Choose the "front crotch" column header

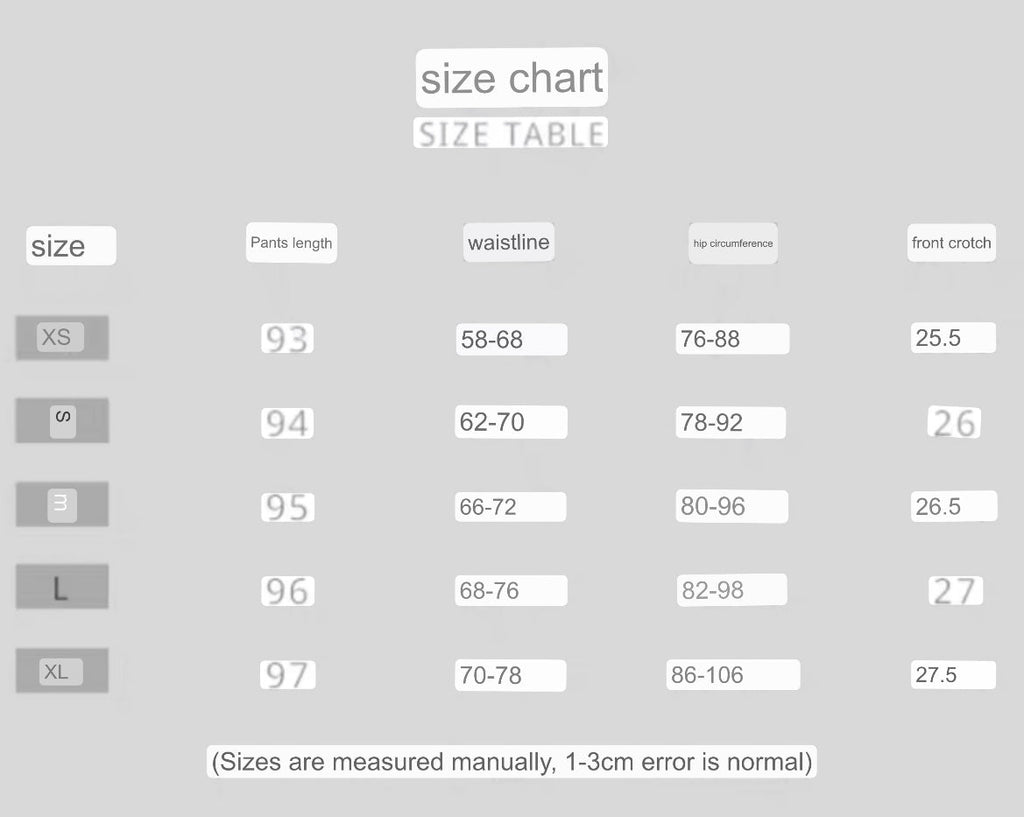coord(951,243)
